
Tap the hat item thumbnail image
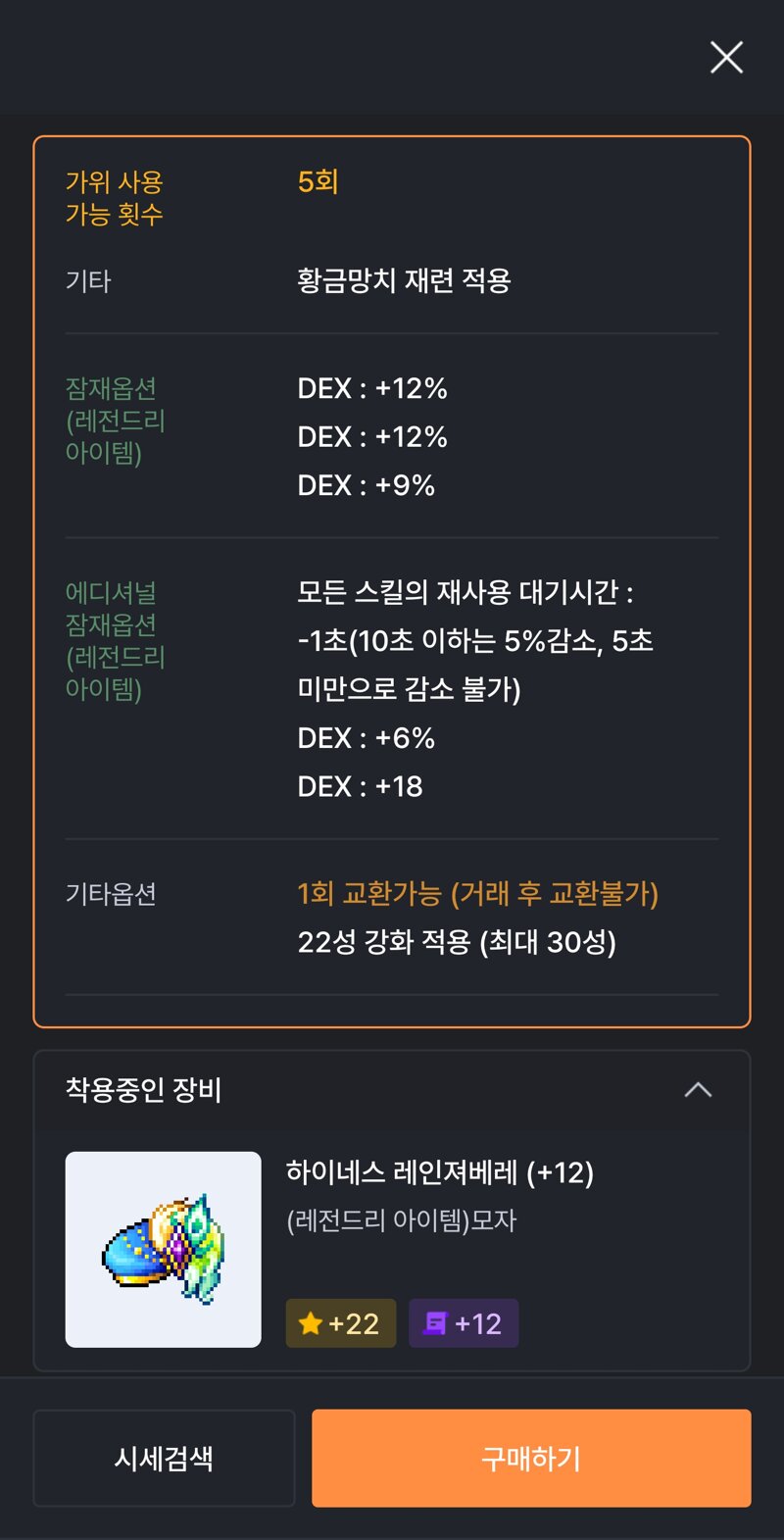coord(164,1250)
